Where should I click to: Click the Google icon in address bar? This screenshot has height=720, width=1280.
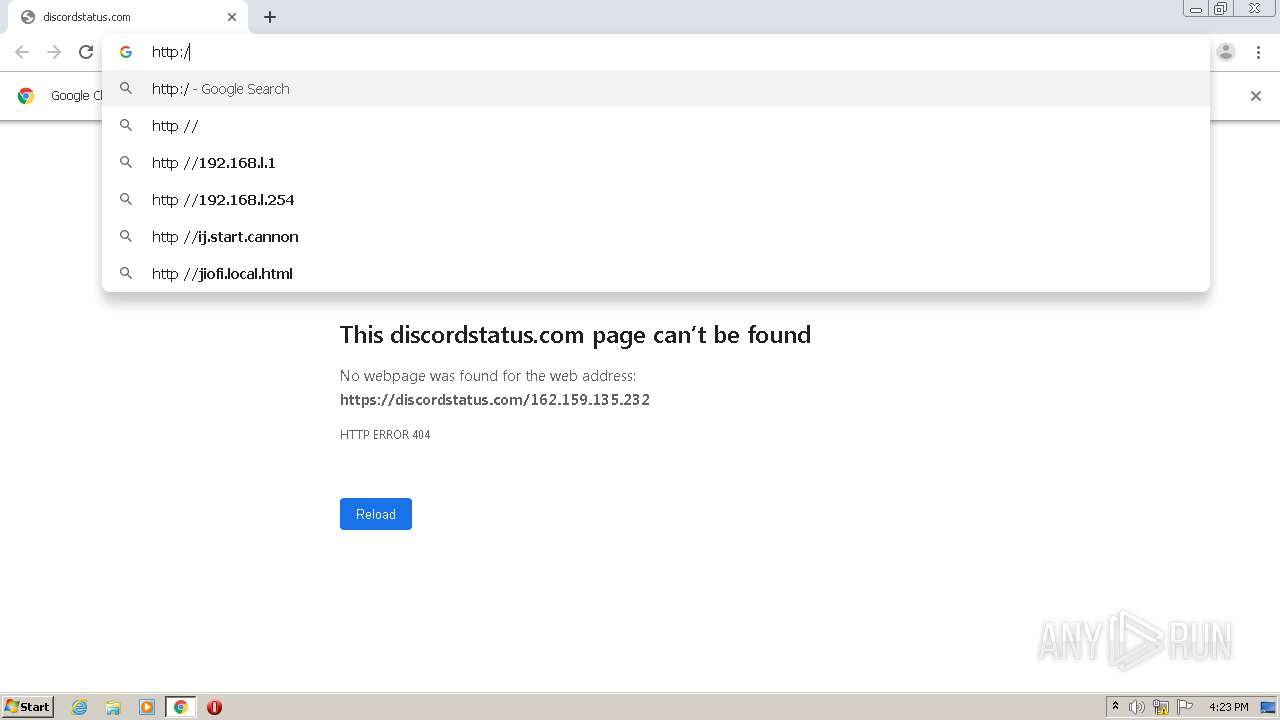click(126, 52)
